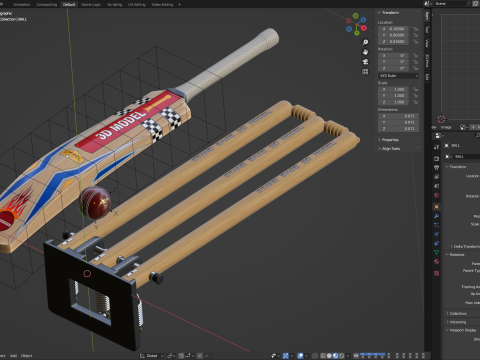Click the red X axis on navigation gizmo
The width and height of the screenshot is (480, 360).
(x=364, y=28)
